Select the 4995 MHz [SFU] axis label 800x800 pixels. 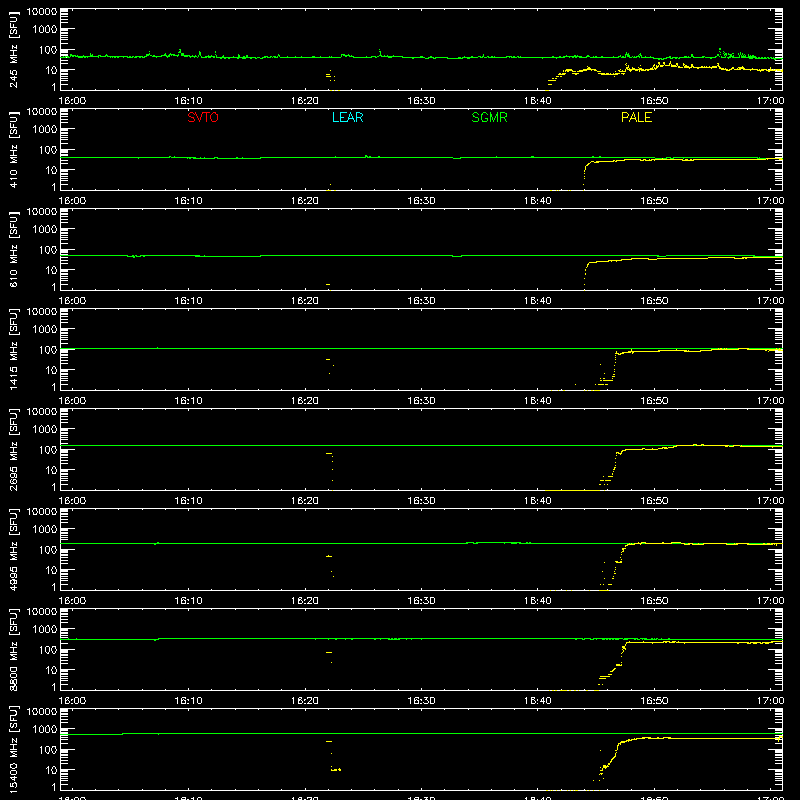click(x=14, y=549)
